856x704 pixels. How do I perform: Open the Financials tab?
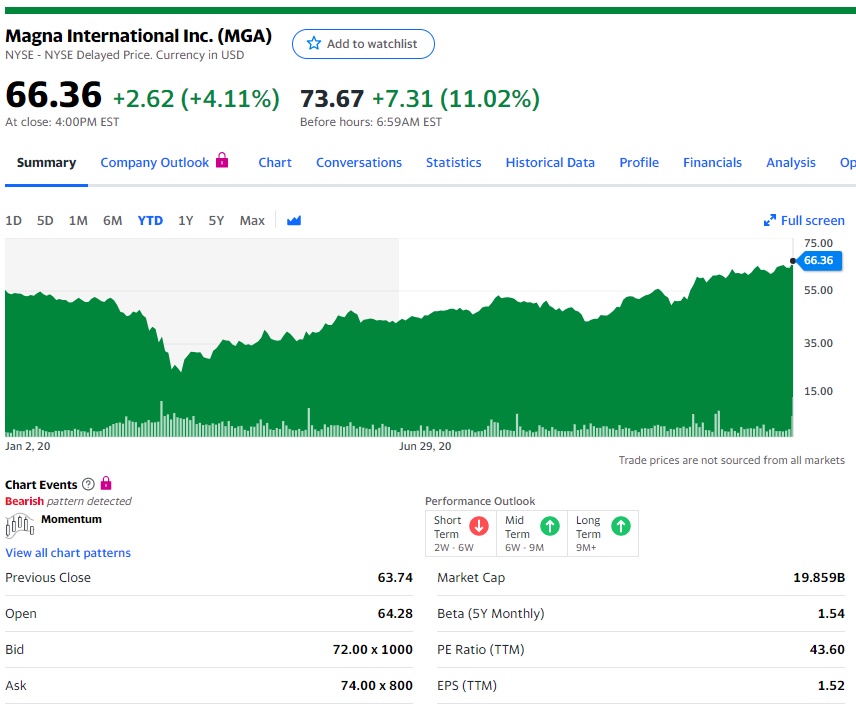(x=712, y=163)
